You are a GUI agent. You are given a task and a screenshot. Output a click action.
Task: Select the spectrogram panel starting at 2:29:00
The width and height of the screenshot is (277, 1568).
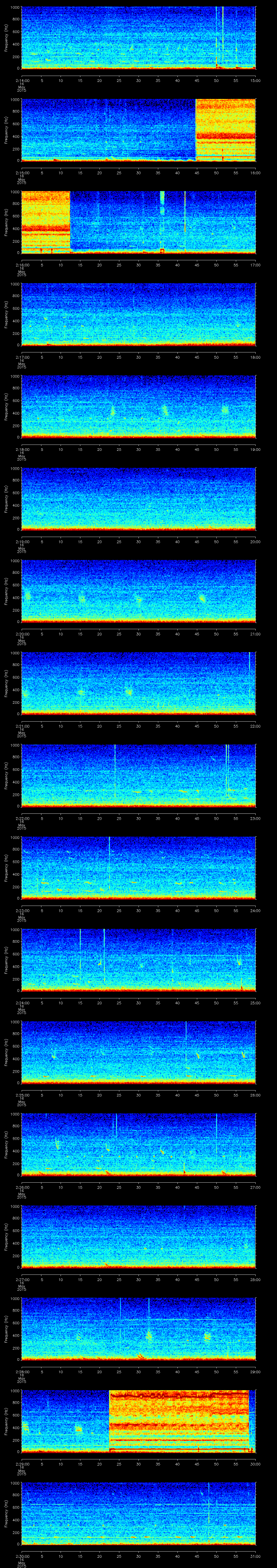[x=139, y=1421]
